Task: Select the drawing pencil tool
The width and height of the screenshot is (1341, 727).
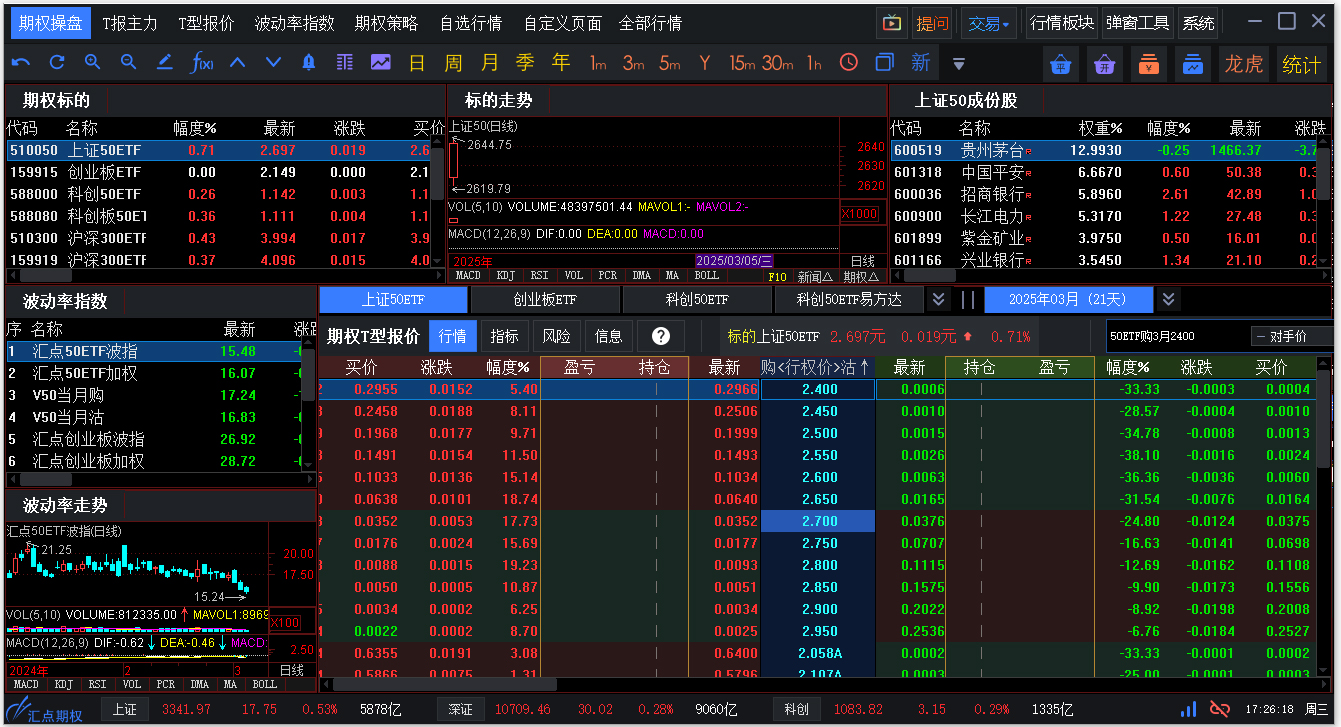Action: [164, 62]
